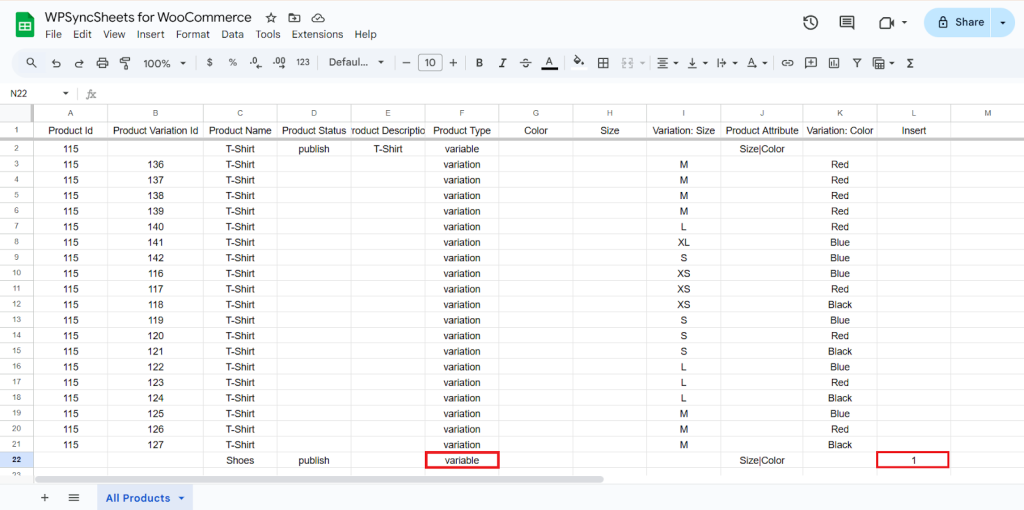Toggle italic formatting
The width and height of the screenshot is (1024, 510).
pos(502,63)
